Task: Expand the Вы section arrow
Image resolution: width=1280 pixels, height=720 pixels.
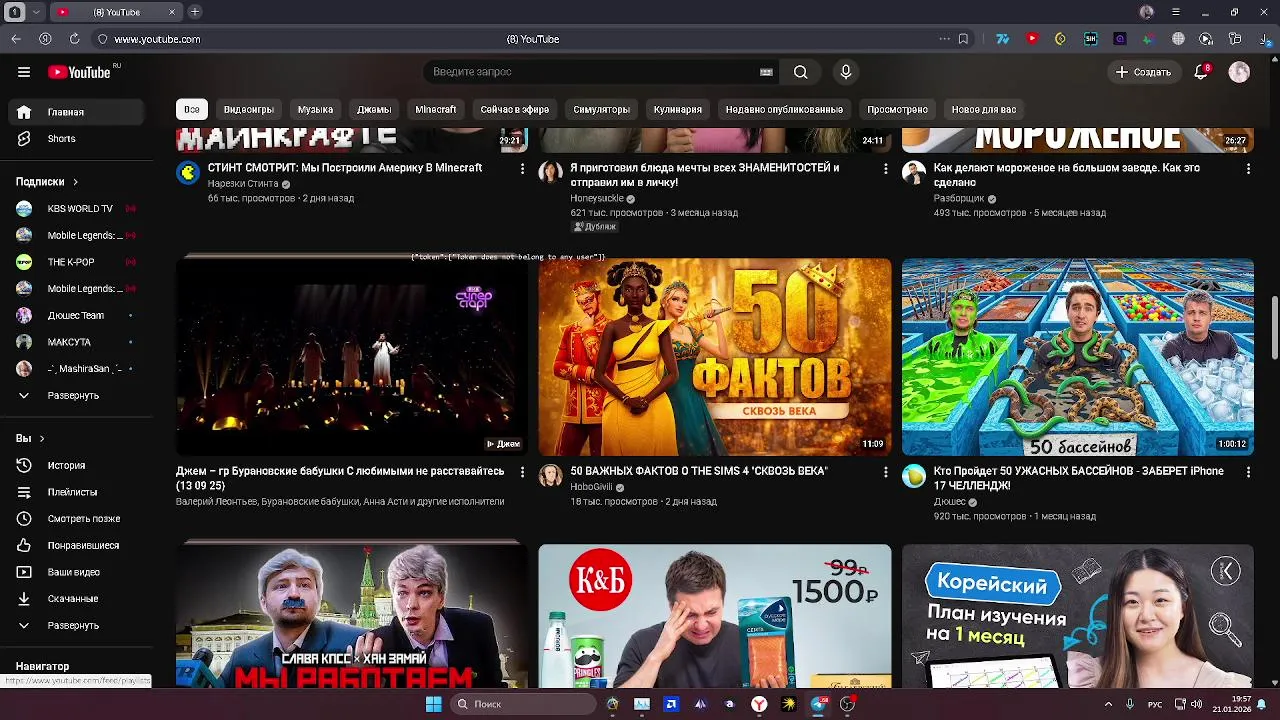Action: (x=42, y=438)
